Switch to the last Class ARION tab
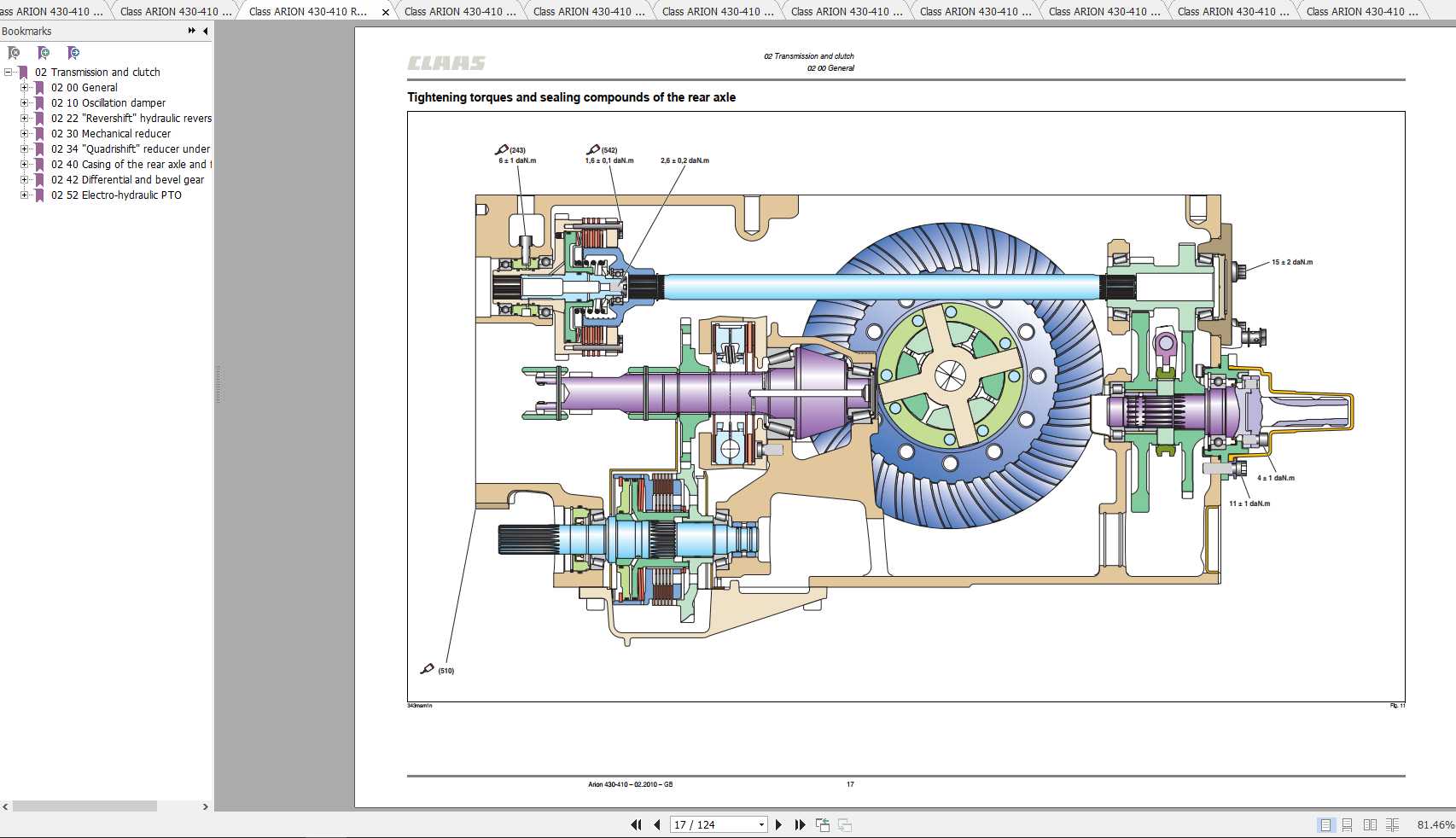The width and height of the screenshot is (1456, 838). 1360,11
